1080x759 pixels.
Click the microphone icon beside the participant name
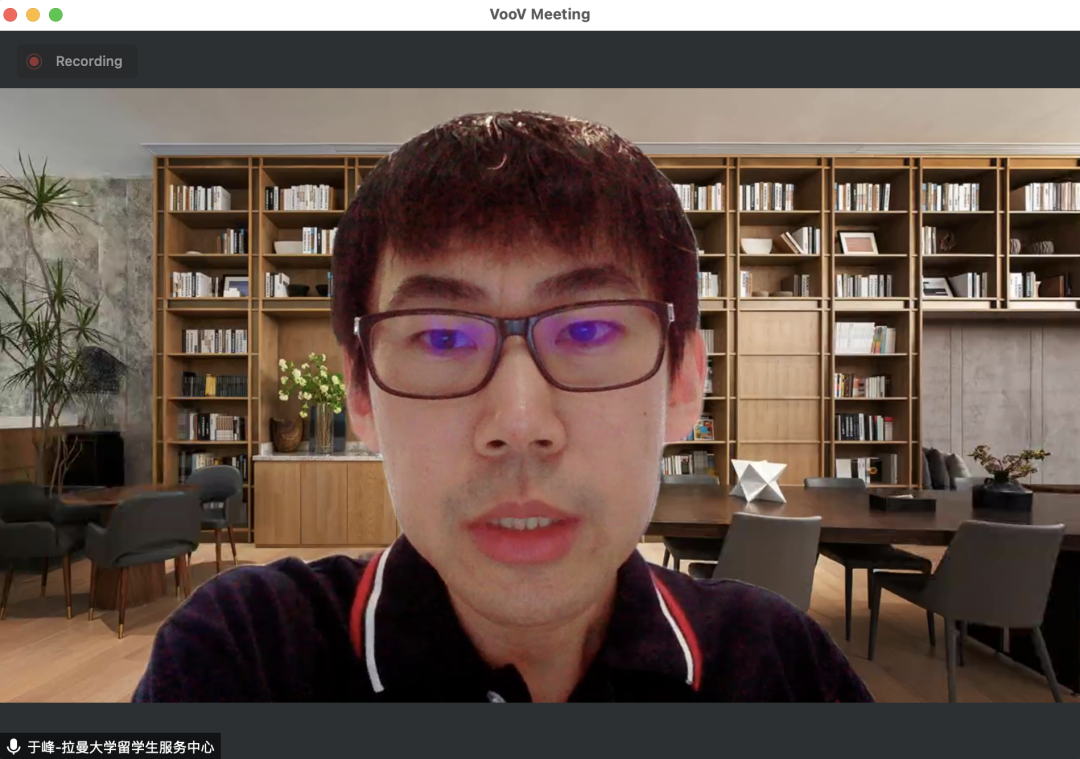click(x=13, y=747)
